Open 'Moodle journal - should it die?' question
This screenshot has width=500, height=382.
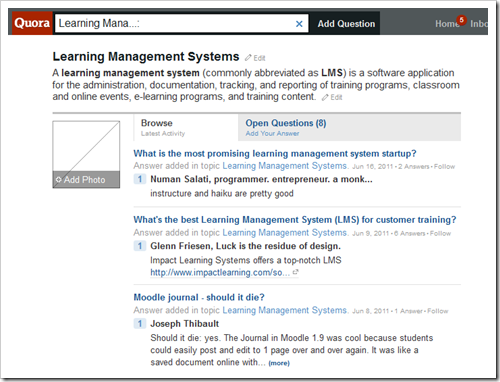(x=199, y=297)
